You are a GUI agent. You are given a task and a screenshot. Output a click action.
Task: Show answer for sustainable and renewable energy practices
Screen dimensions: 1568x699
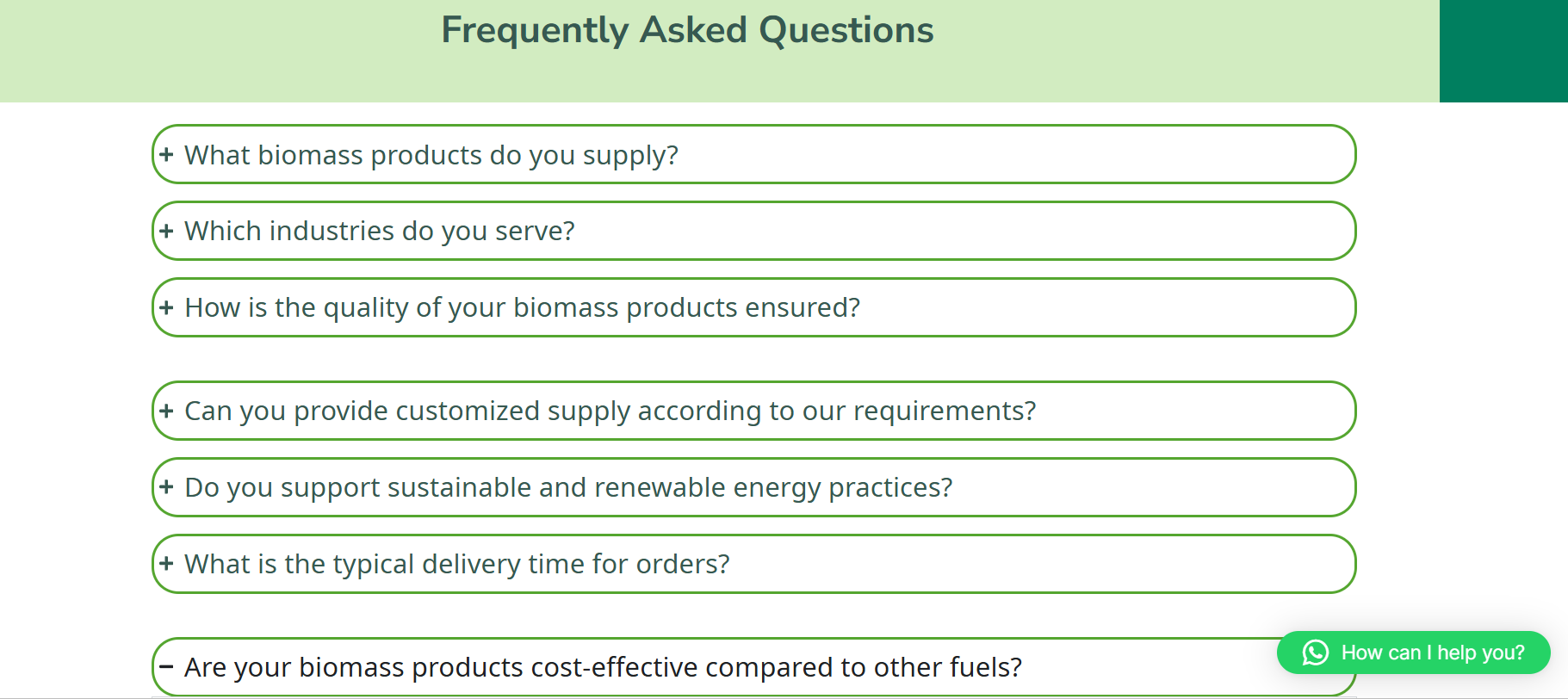(568, 487)
